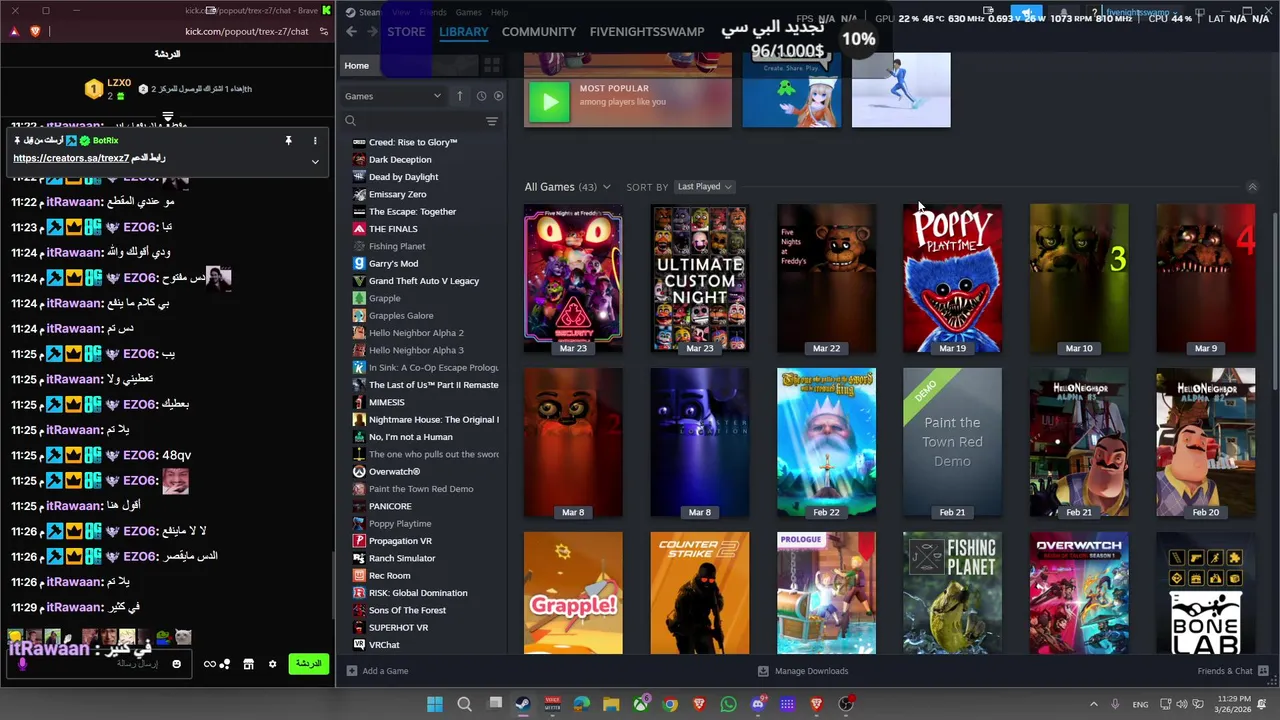1280x720 pixels.
Task: Open the Games category dropdown
Action: click(393, 96)
